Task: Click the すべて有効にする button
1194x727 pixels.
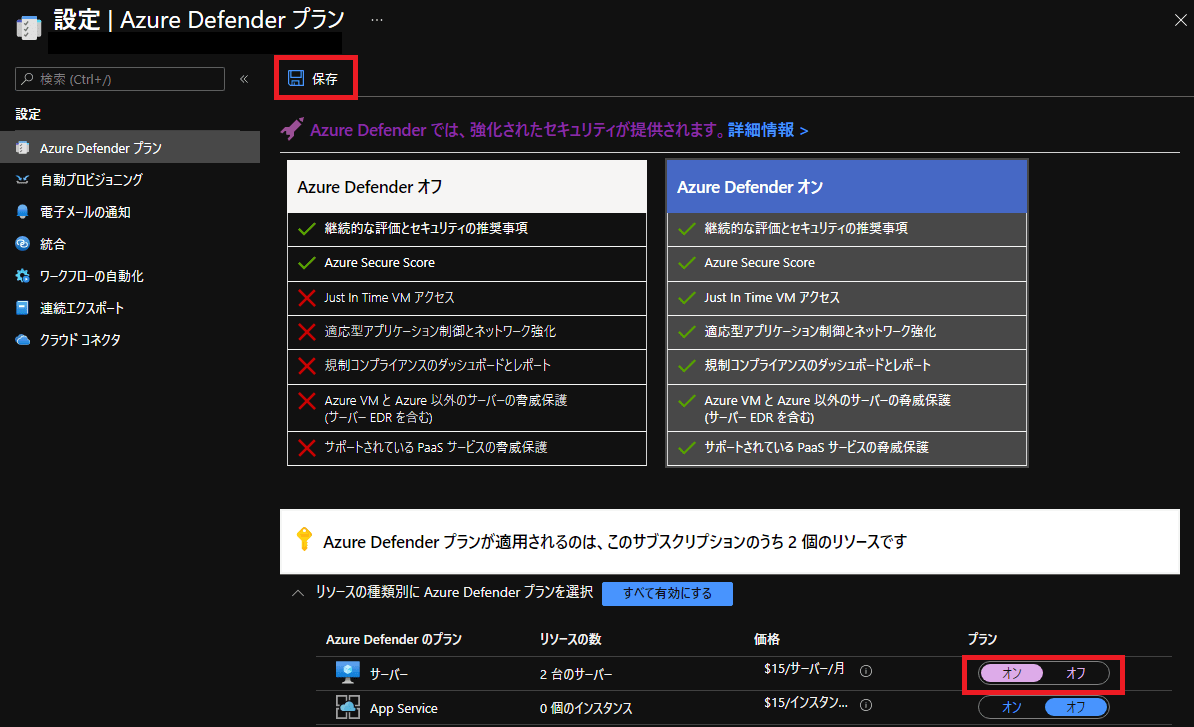Action: 667,594
